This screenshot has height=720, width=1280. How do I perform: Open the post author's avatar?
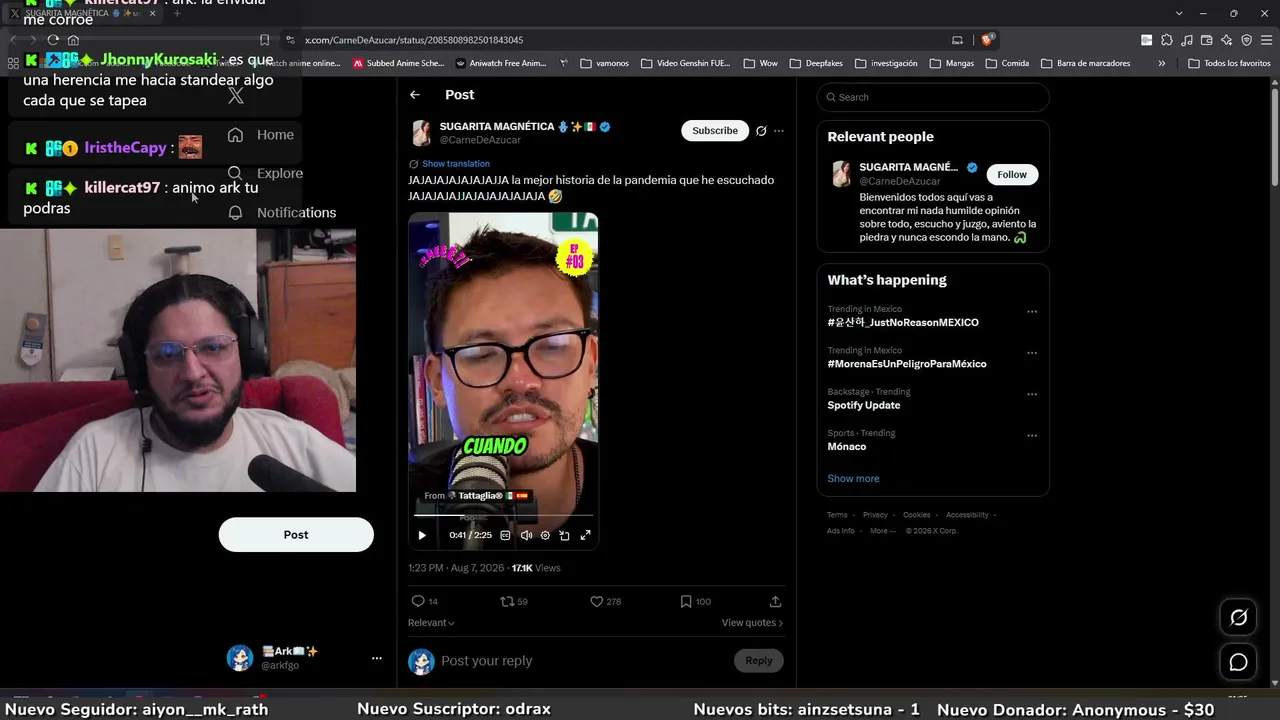pyautogui.click(x=421, y=133)
